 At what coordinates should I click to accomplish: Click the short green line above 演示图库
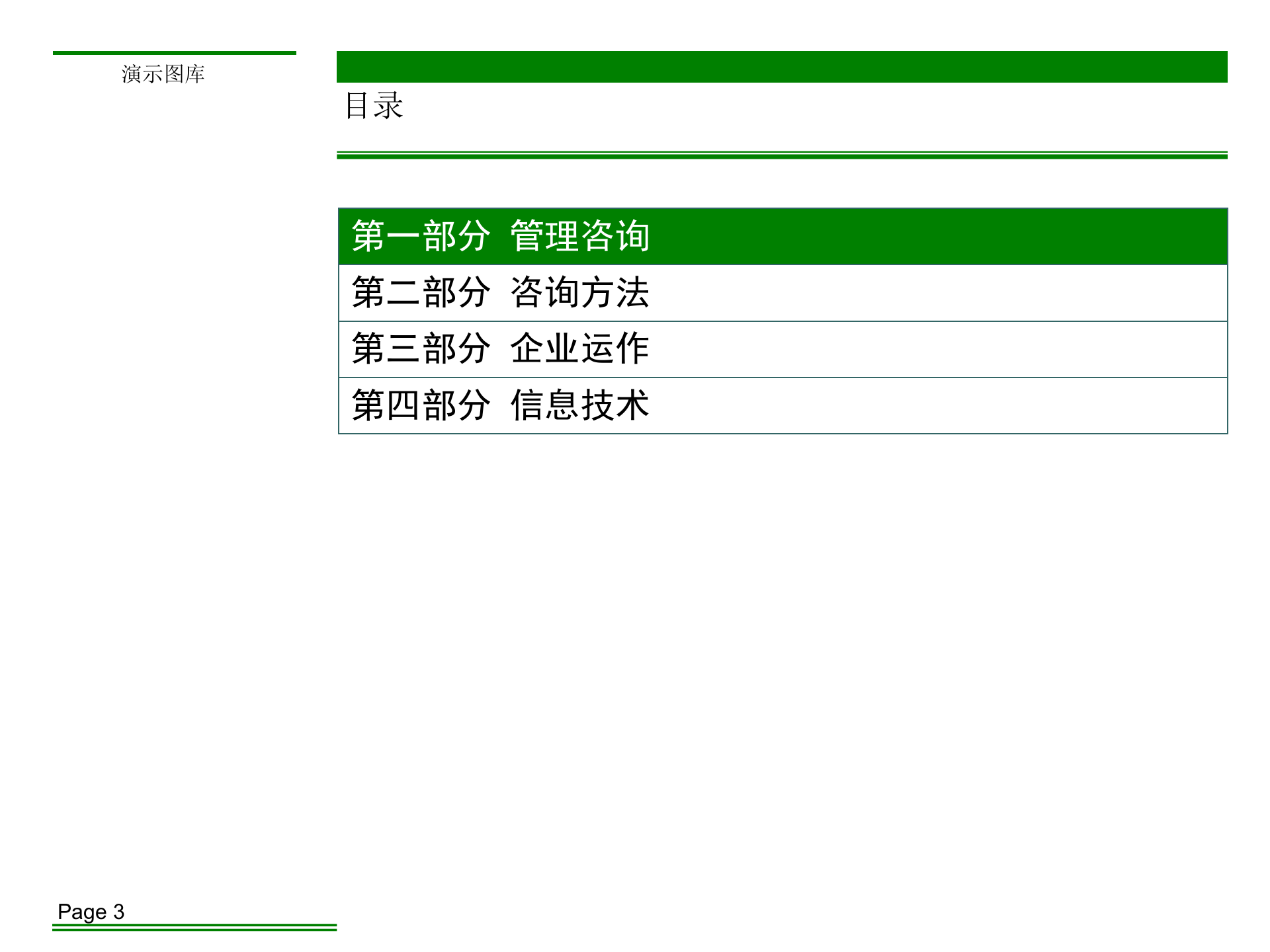tap(175, 52)
